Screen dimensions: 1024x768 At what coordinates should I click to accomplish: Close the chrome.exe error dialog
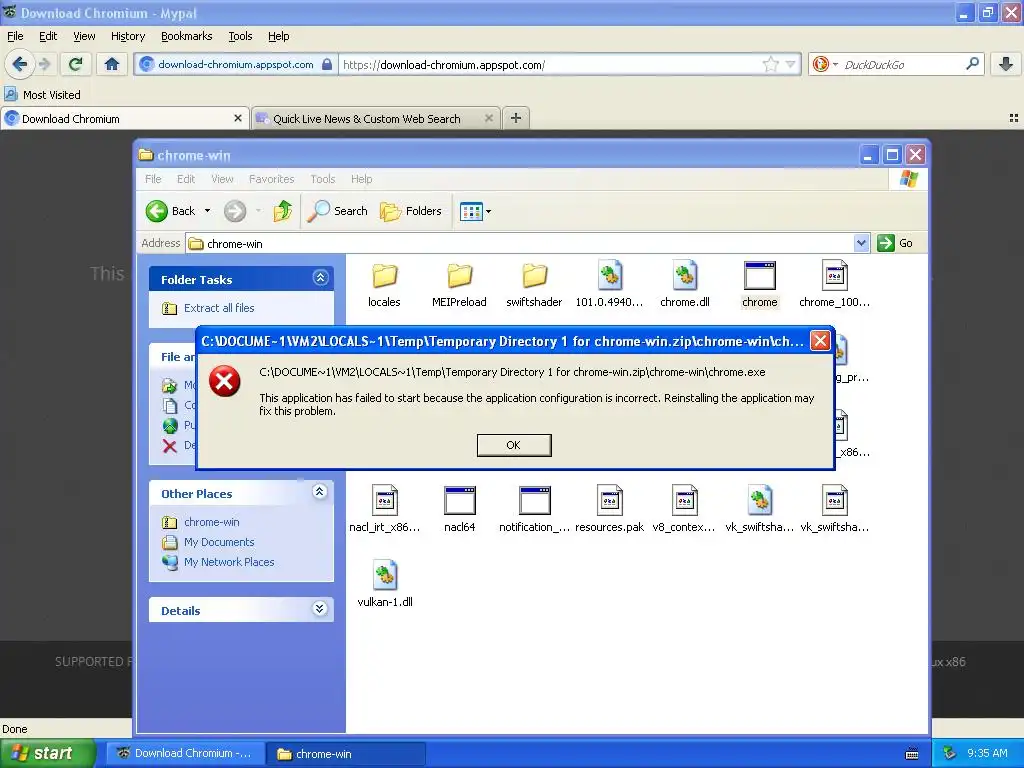click(x=820, y=340)
